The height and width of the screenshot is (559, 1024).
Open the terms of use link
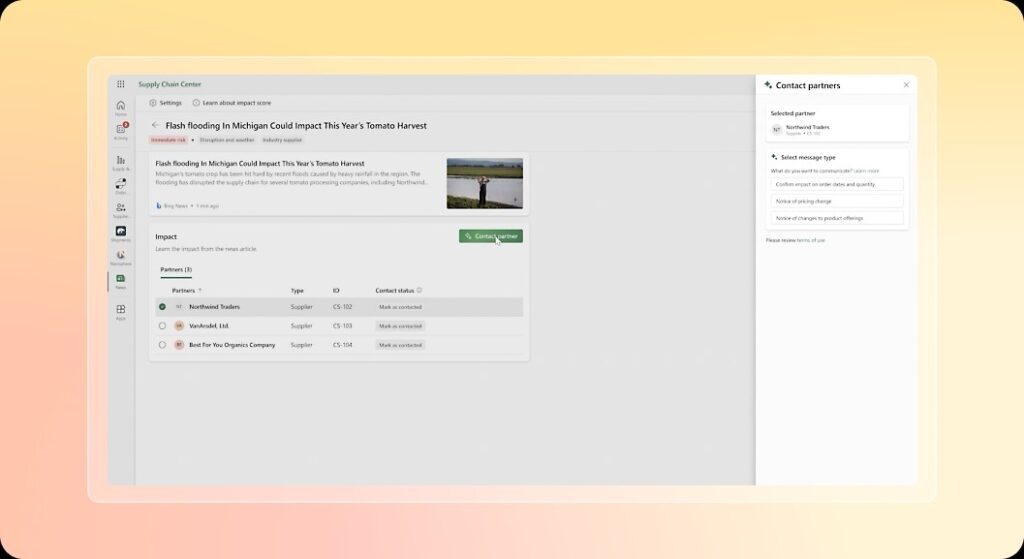click(811, 240)
